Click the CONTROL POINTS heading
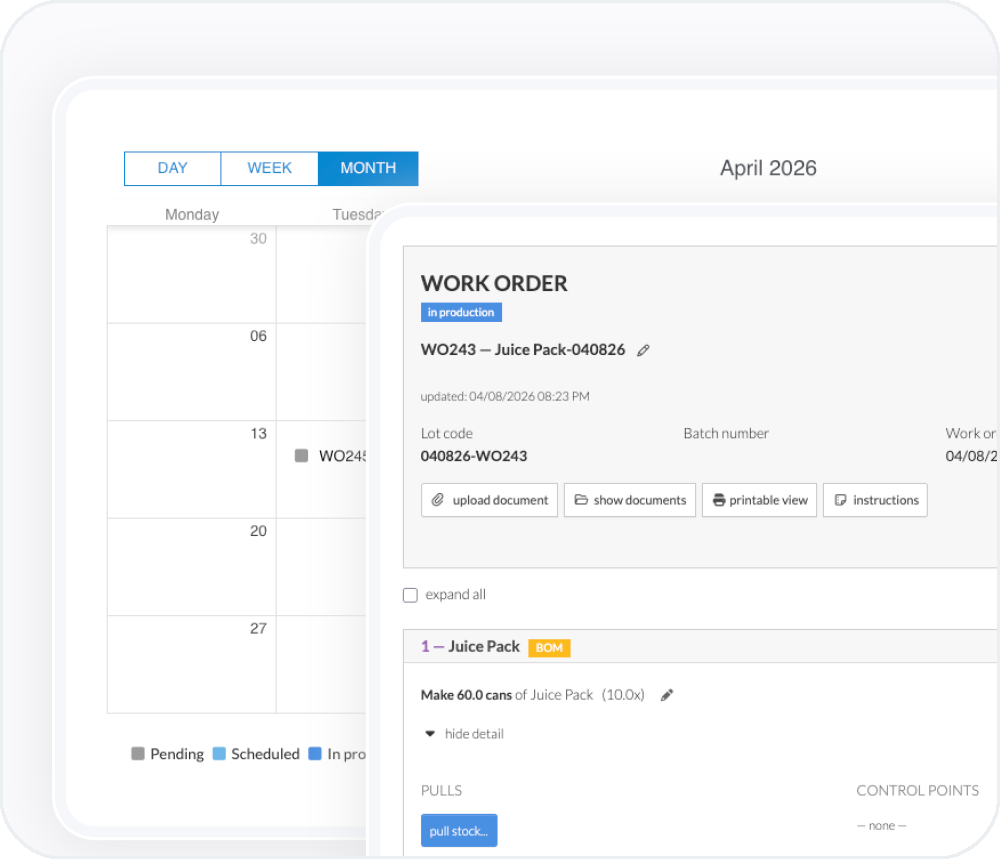The image size is (1000, 859). (917, 791)
